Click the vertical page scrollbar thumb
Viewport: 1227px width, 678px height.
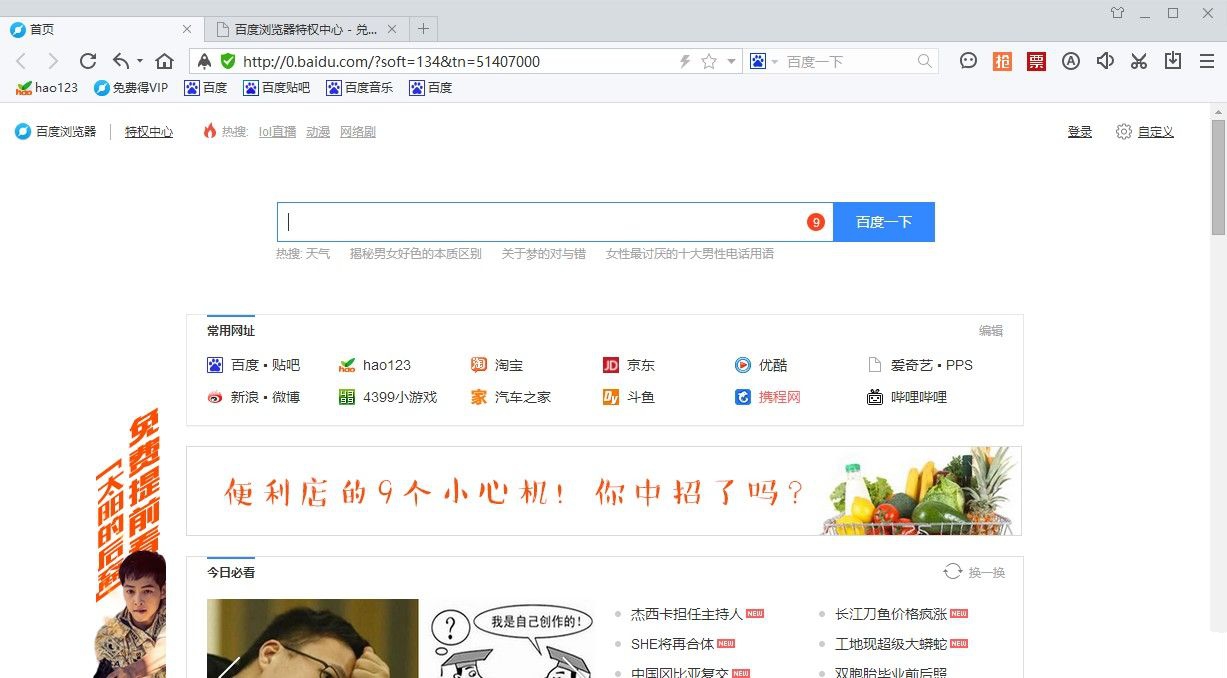1218,177
